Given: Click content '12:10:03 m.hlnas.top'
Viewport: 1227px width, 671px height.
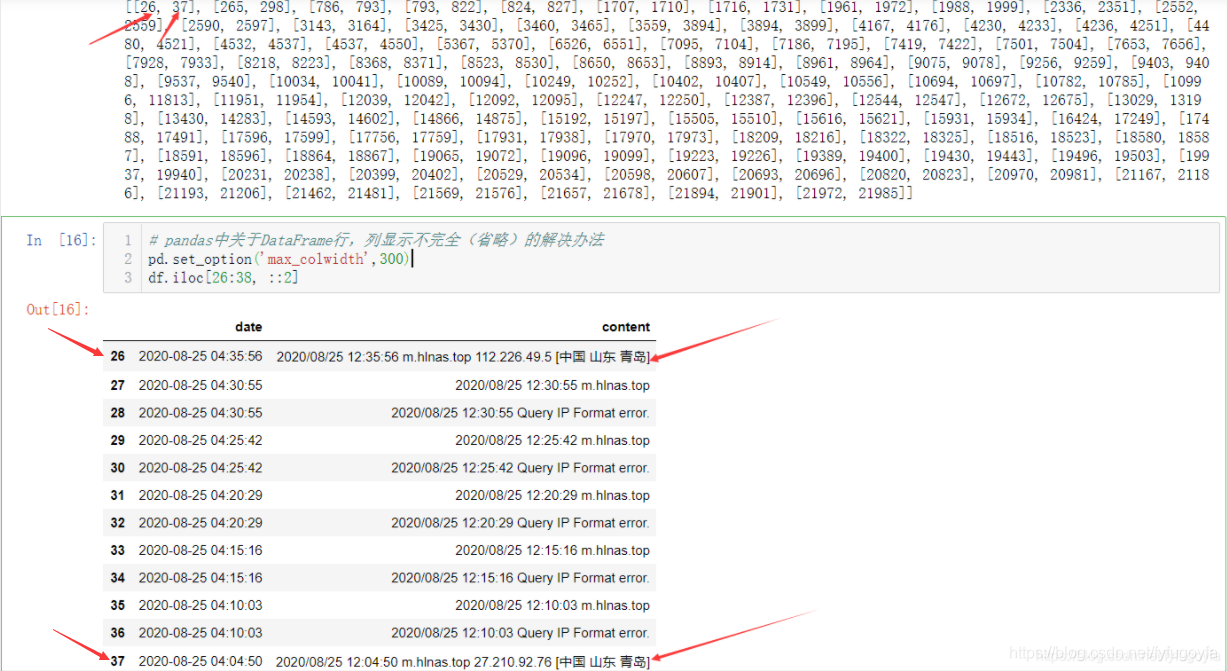Looking at the screenshot, I should pyautogui.click(x=552, y=605).
